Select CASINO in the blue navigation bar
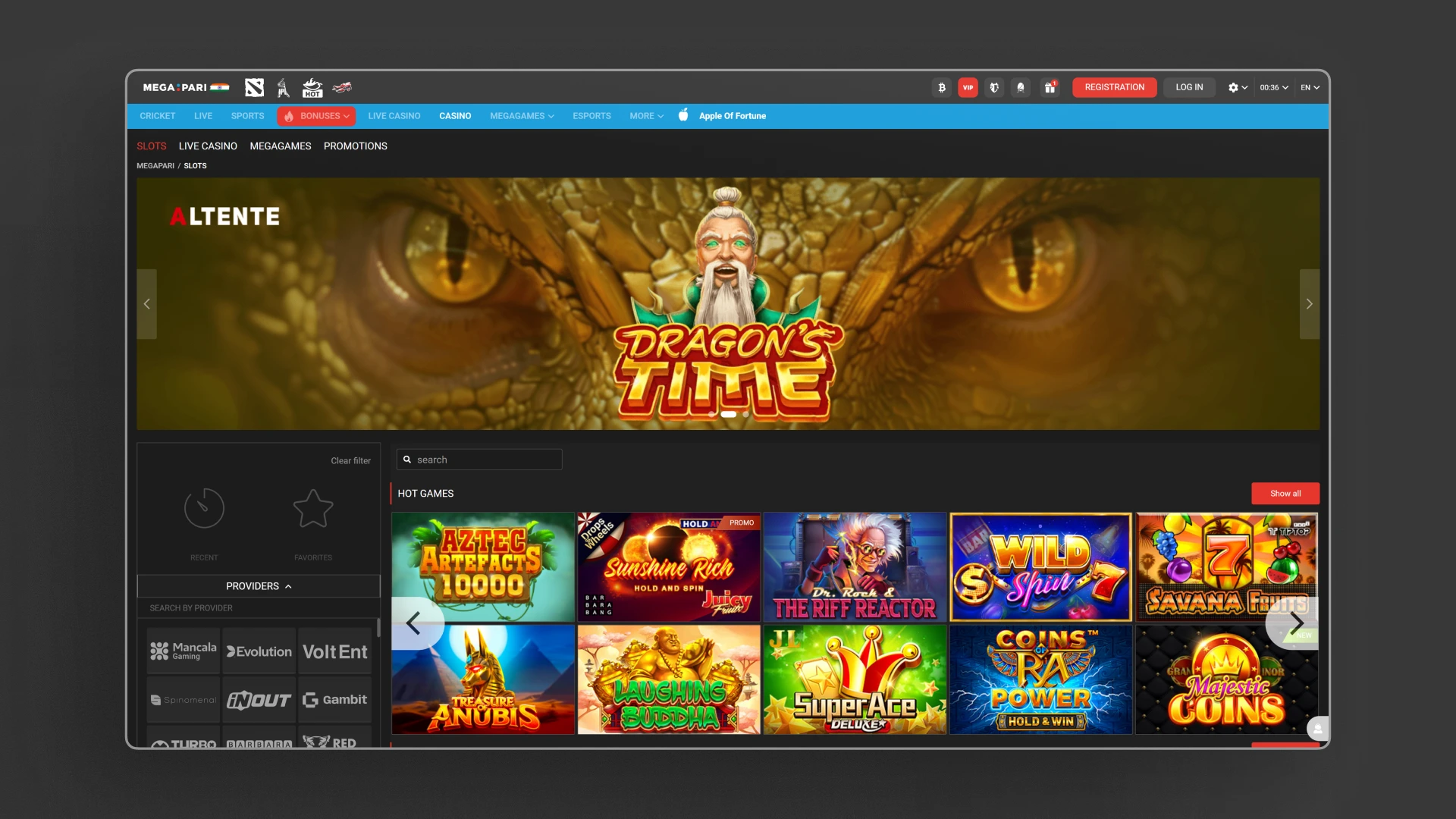The width and height of the screenshot is (1456, 819). pos(455,116)
